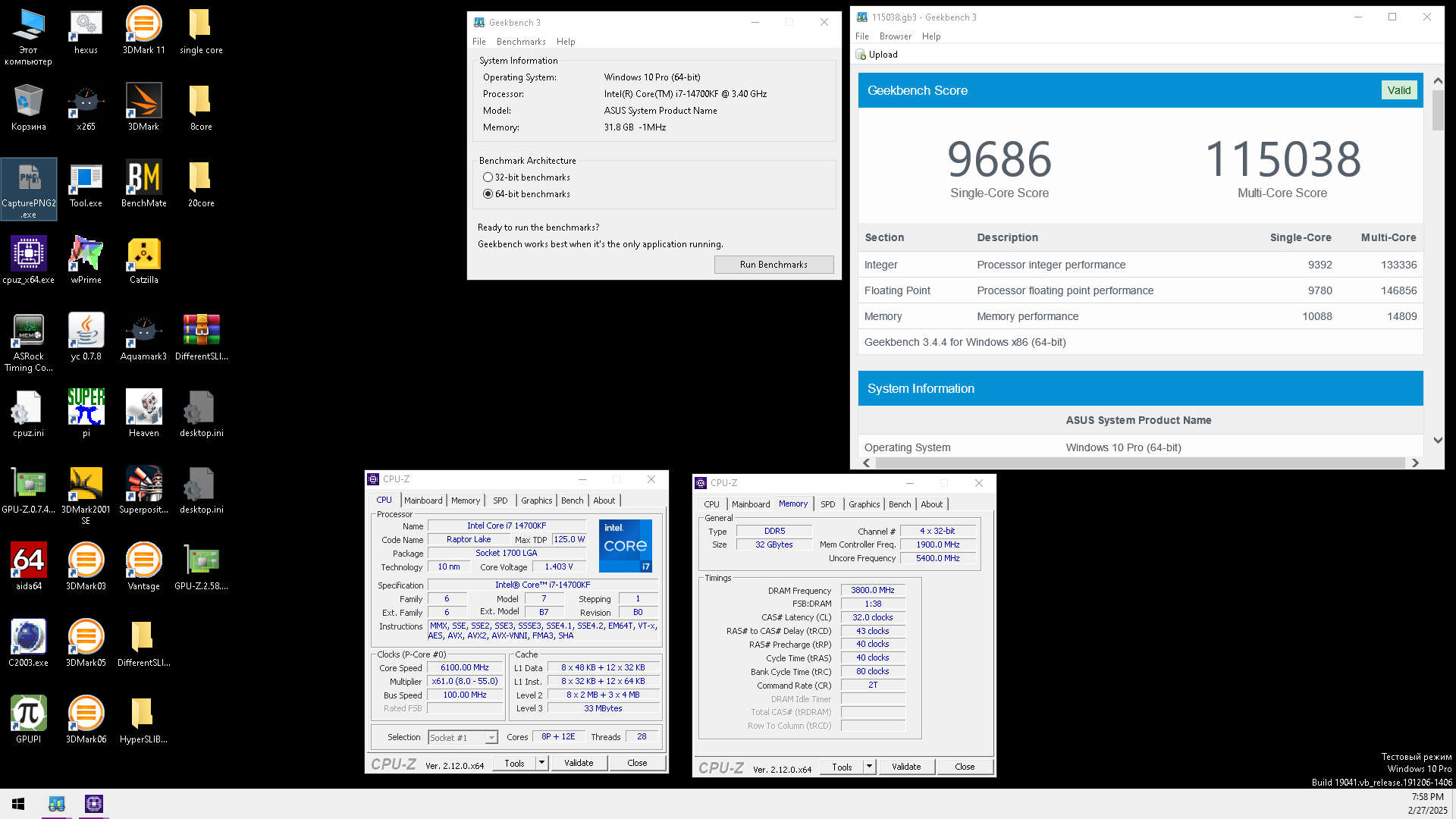
Task: Click the horizontal scrollbar right arrow in results
Action: tap(1415, 463)
